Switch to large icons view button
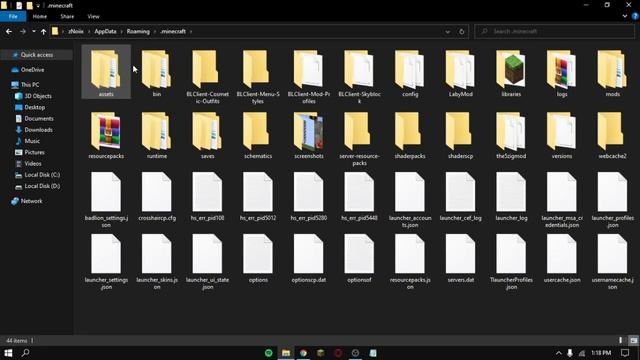 click(x=633, y=340)
